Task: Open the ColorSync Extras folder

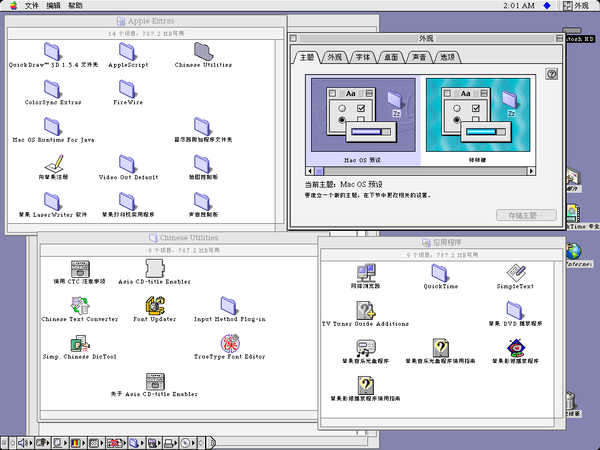Action: tap(52, 89)
